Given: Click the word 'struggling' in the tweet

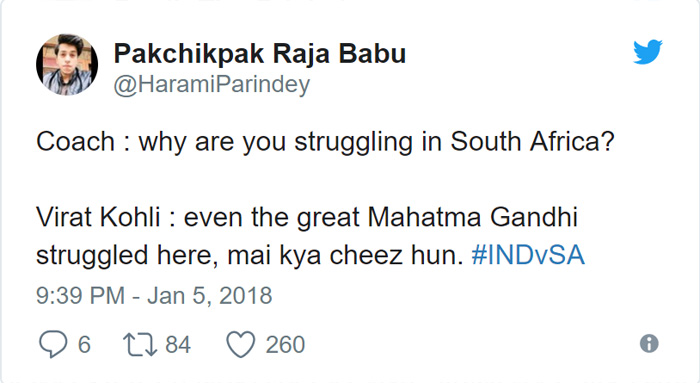Looking at the screenshot, I should (x=353, y=143).
